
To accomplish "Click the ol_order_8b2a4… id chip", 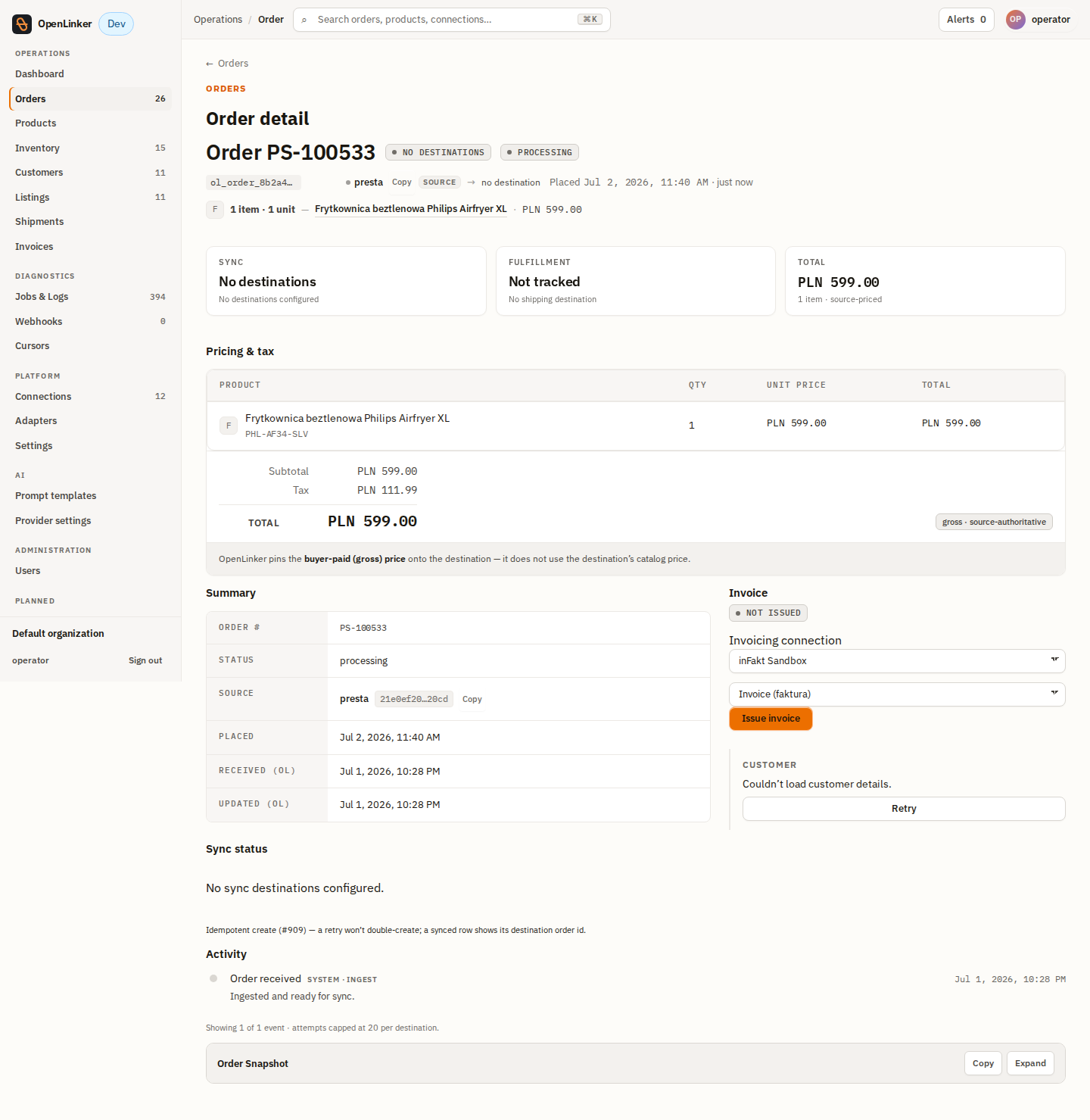I will [254, 183].
